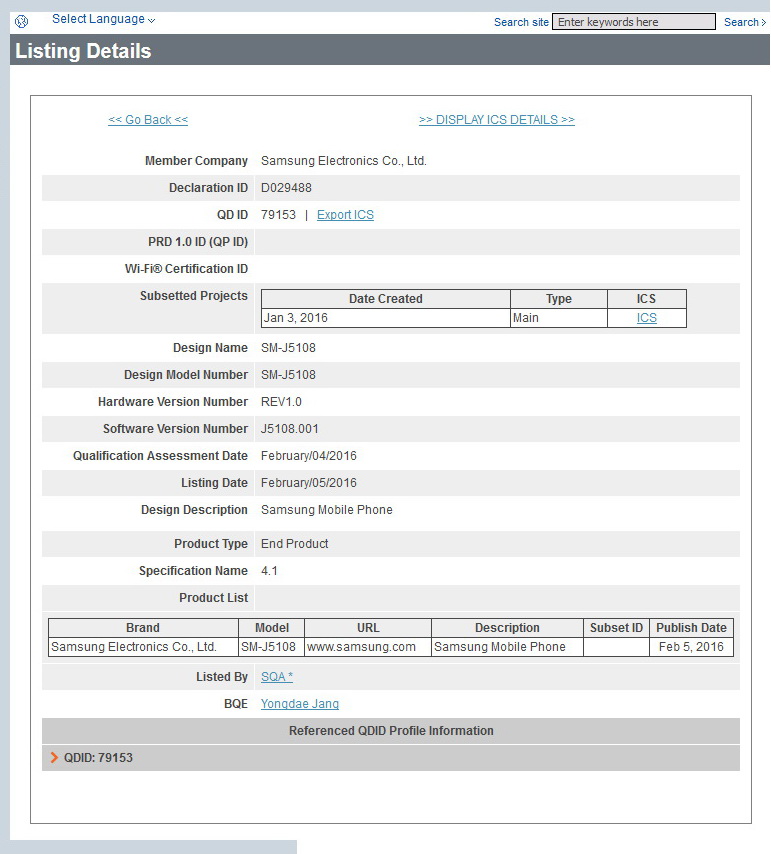Open the SQA * listed-by link
The image size is (771, 854).
277,677
